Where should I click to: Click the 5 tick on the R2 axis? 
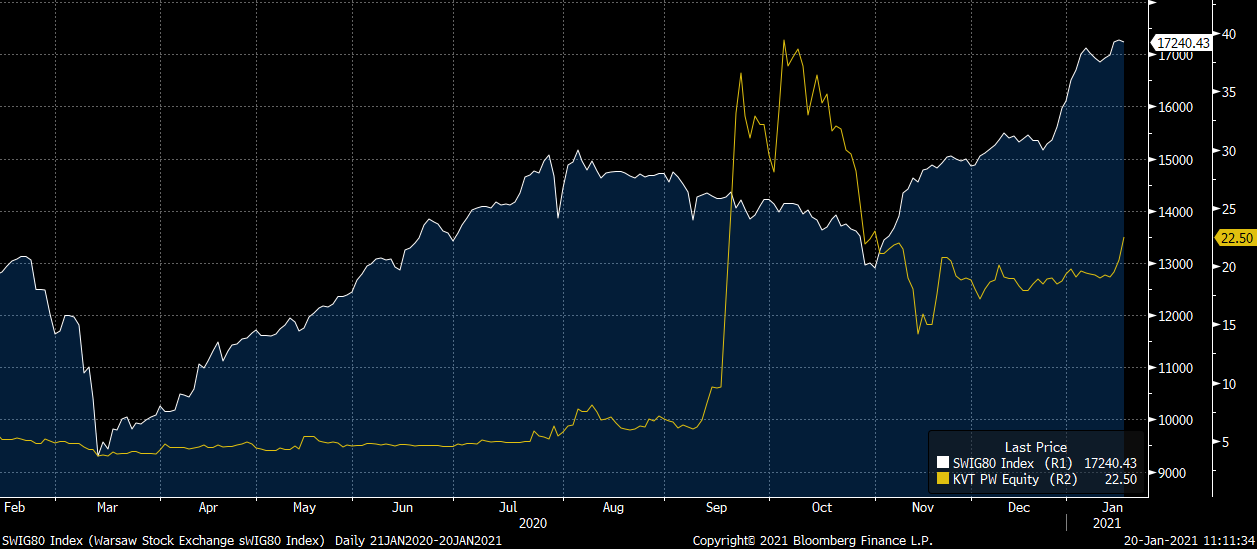click(1227, 441)
